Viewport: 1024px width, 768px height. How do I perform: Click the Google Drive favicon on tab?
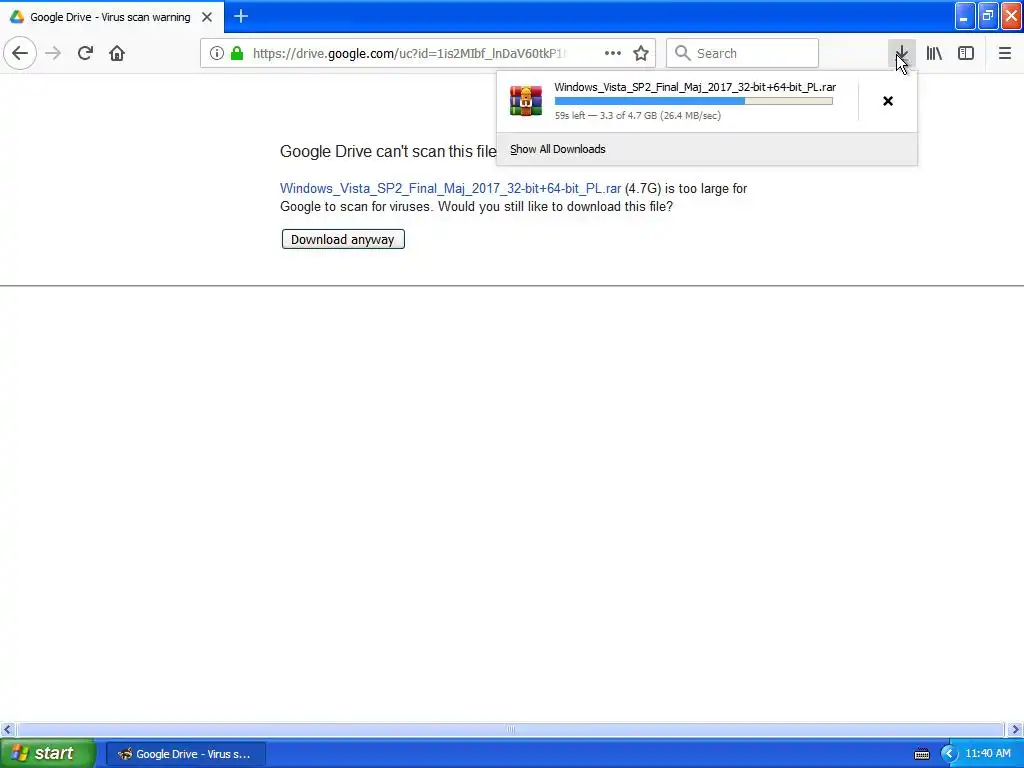point(17,17)
